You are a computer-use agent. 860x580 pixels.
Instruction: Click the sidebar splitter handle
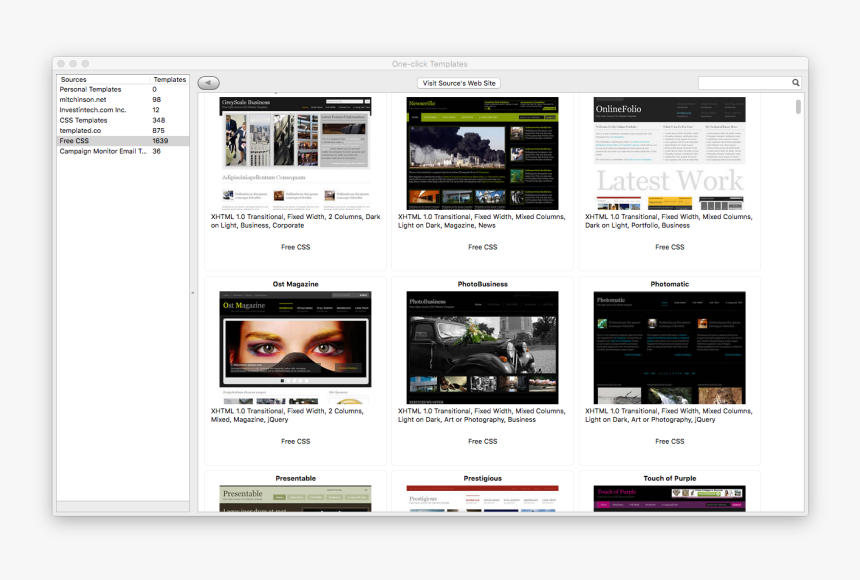tap(193, 293)
